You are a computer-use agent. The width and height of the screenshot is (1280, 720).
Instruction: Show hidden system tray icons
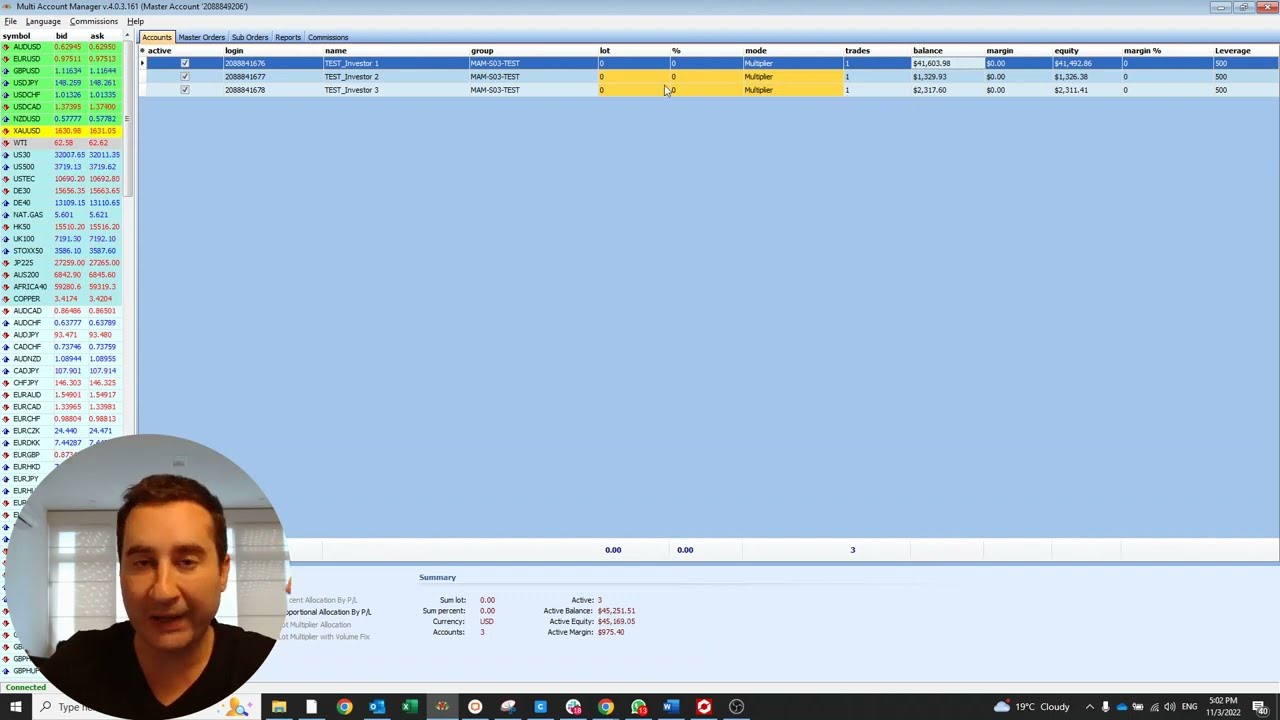(x=1089, y=707)
